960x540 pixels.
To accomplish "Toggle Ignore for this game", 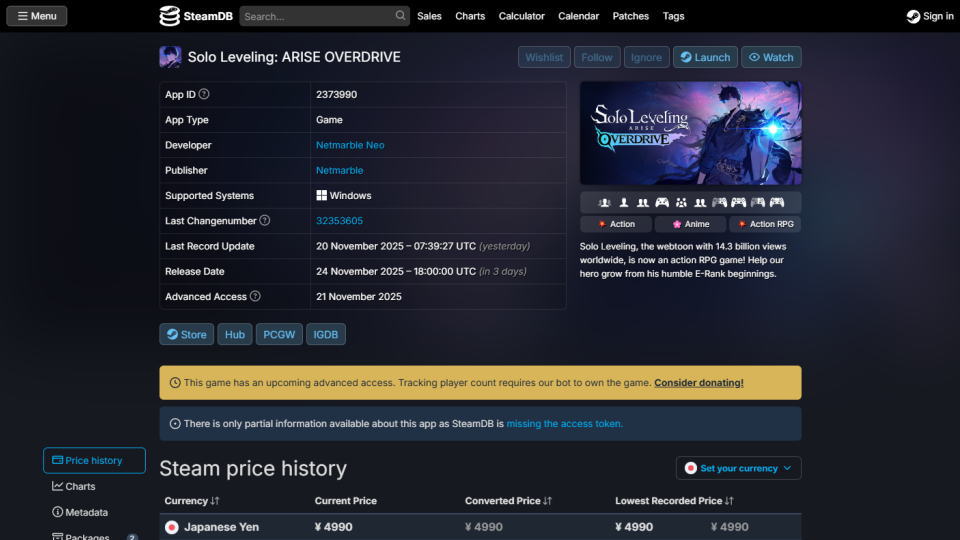I will coord(646,57).
